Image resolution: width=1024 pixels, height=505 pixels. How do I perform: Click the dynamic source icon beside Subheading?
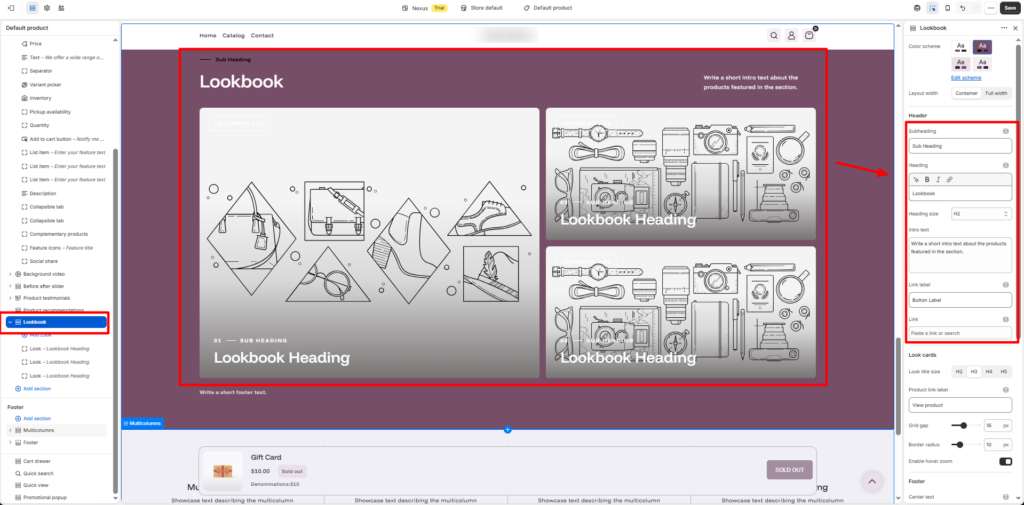(x=1006, y=131)
